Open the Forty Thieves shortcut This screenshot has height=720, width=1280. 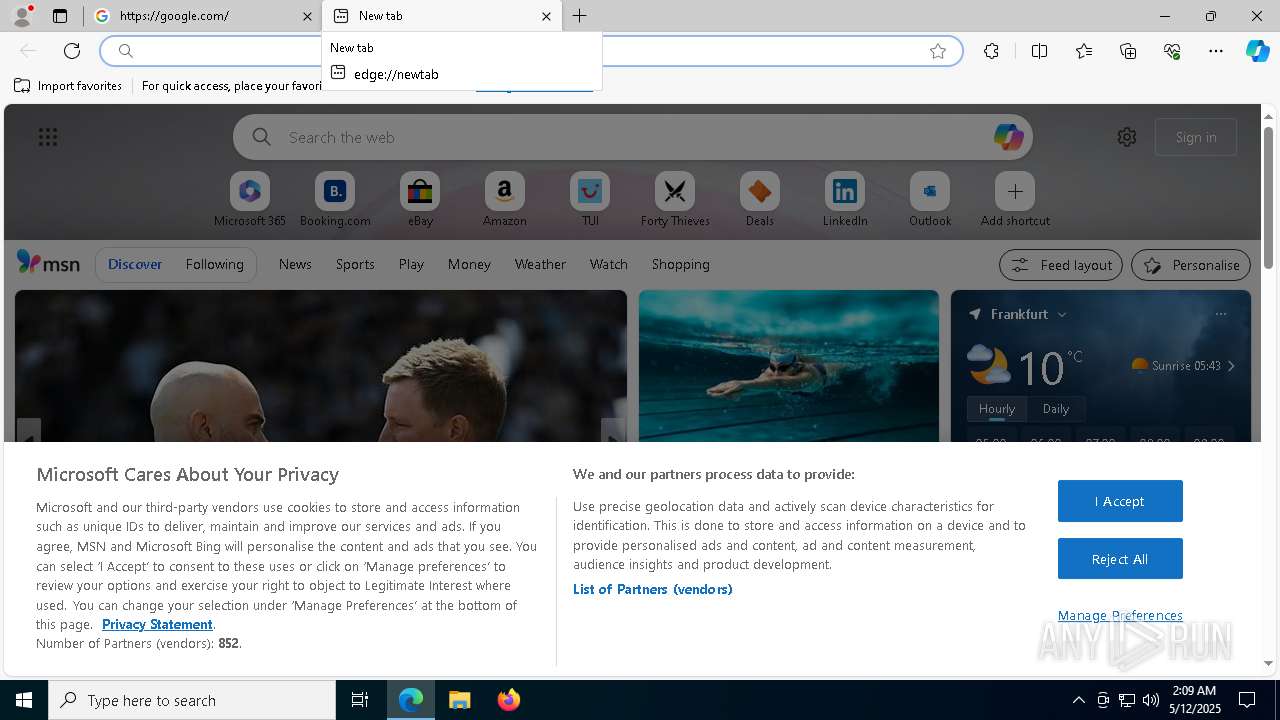pyautogui.click(x=675, y=199)
